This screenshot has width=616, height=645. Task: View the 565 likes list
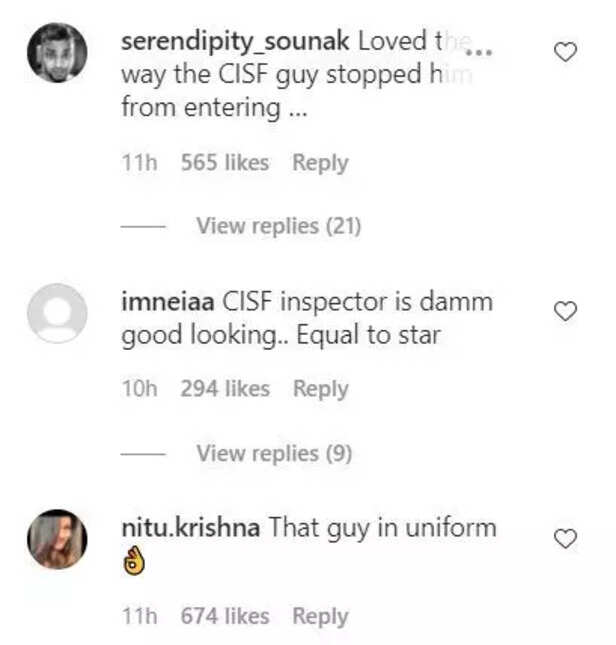224,162
